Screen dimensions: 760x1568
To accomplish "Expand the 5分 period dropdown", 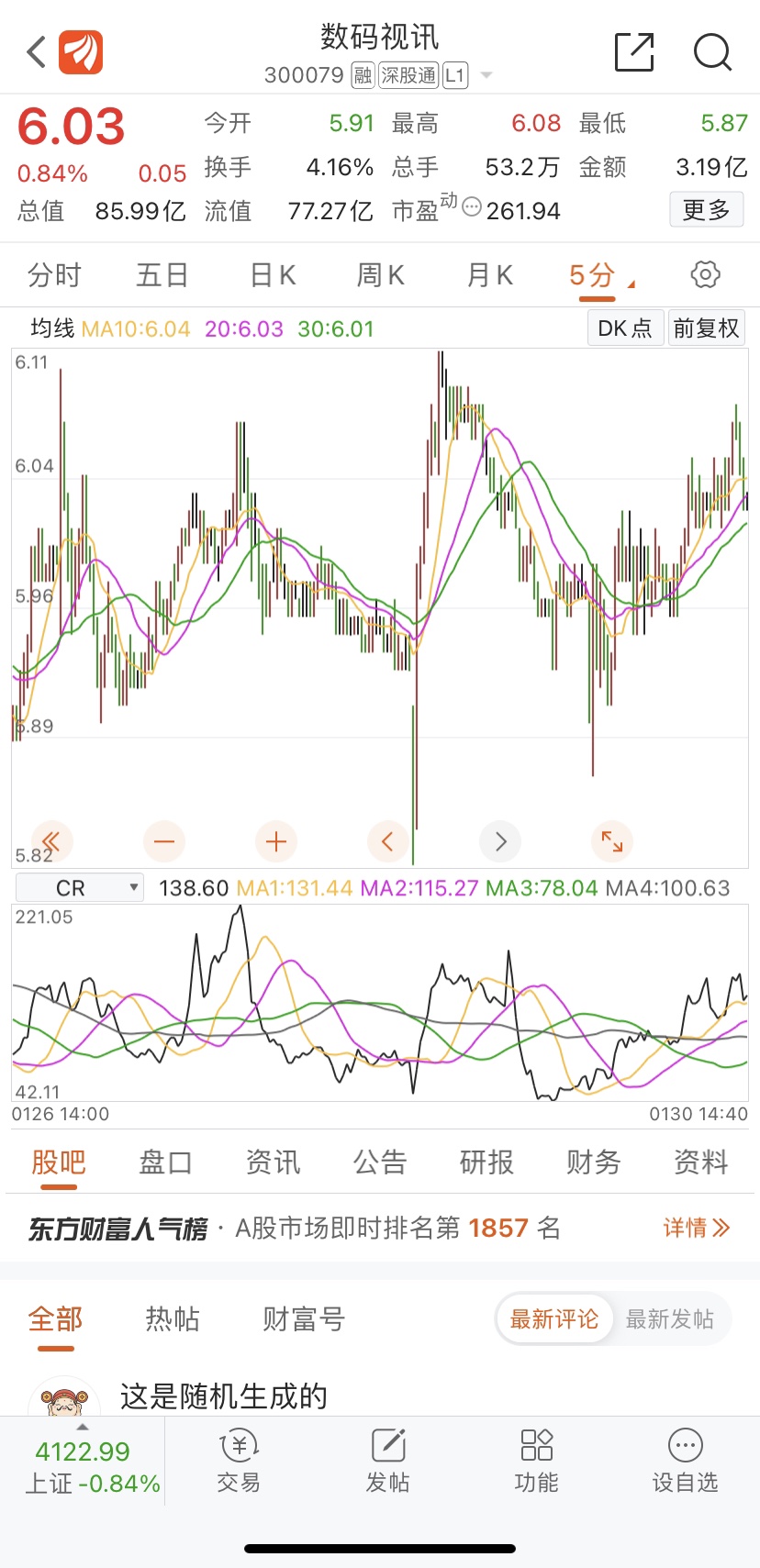I will 631,285.
